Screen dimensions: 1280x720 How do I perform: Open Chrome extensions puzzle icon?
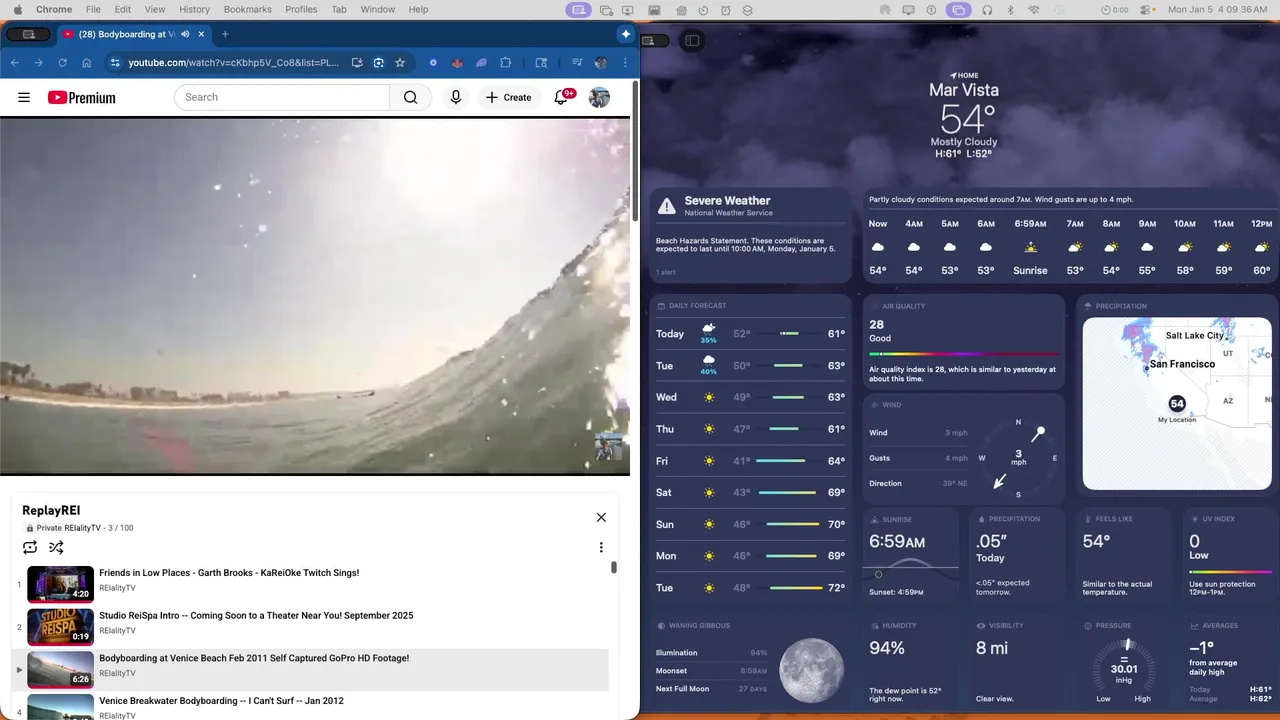pyautogui.click(x=505, y=62)
